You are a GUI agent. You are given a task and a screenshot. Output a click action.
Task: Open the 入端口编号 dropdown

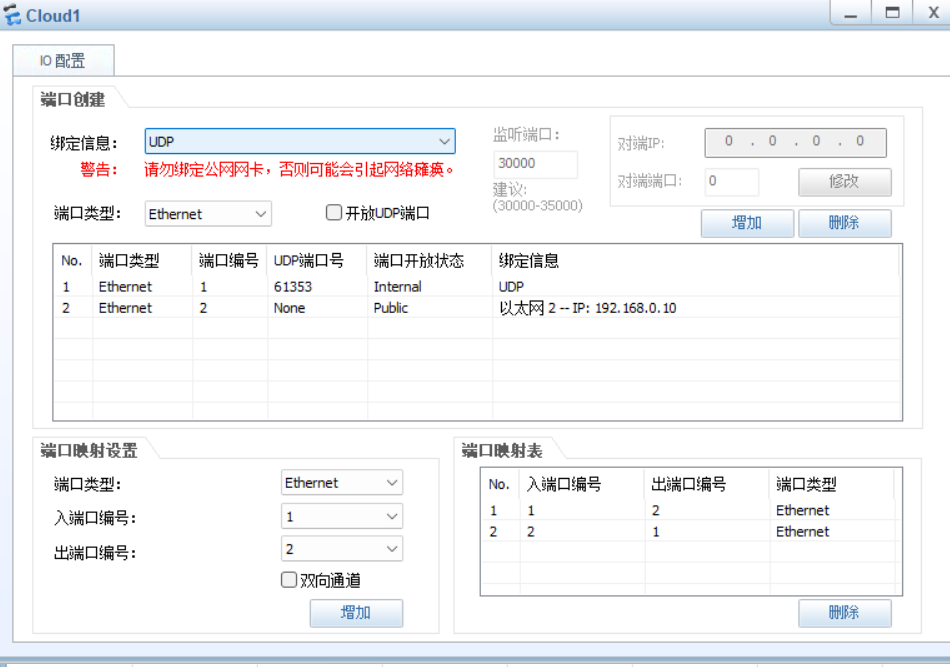click(342, 516)
